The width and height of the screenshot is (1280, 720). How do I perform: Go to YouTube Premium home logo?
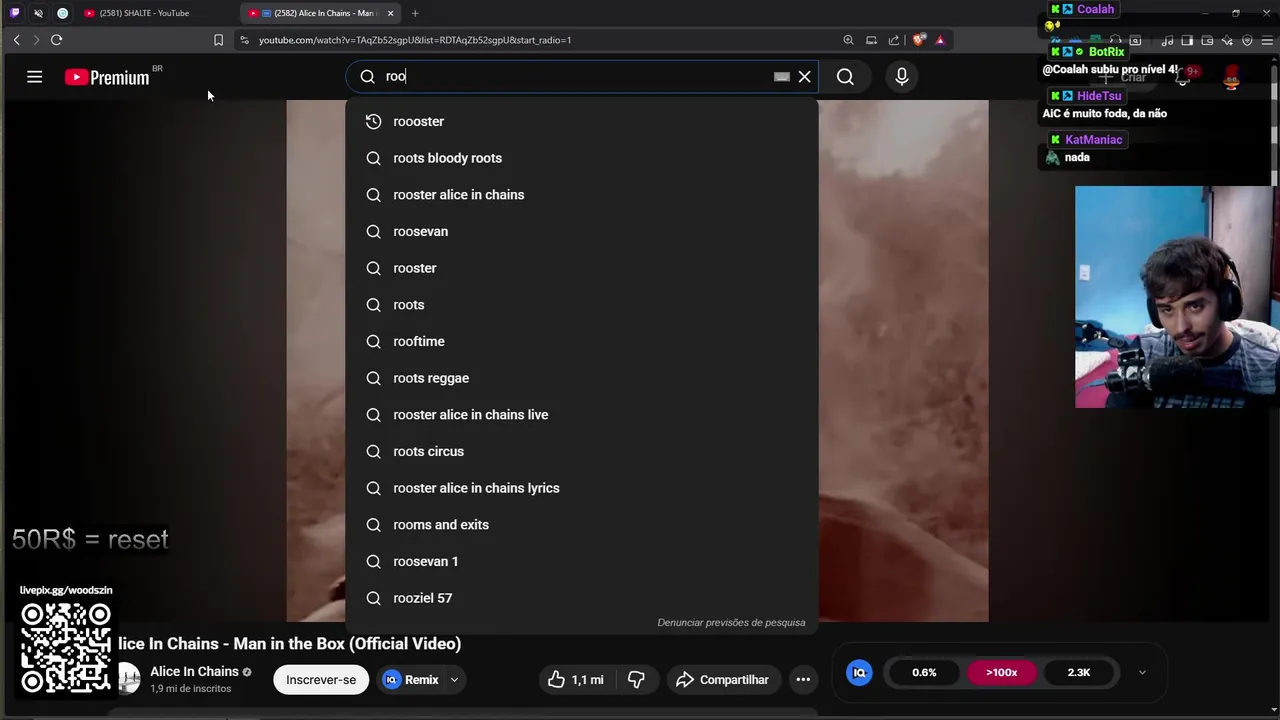point(107,77)
